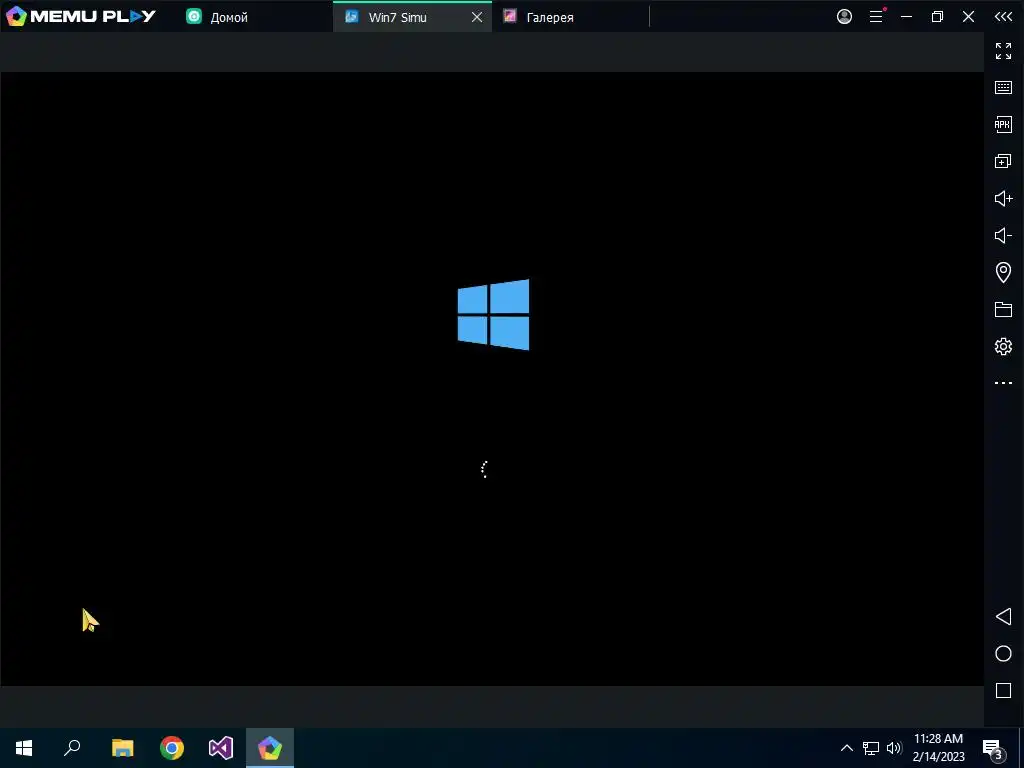The height and width of the screenshot is (768, 1024).
Task: Open the keyboard mapping tool
Action: [1003, 88]
